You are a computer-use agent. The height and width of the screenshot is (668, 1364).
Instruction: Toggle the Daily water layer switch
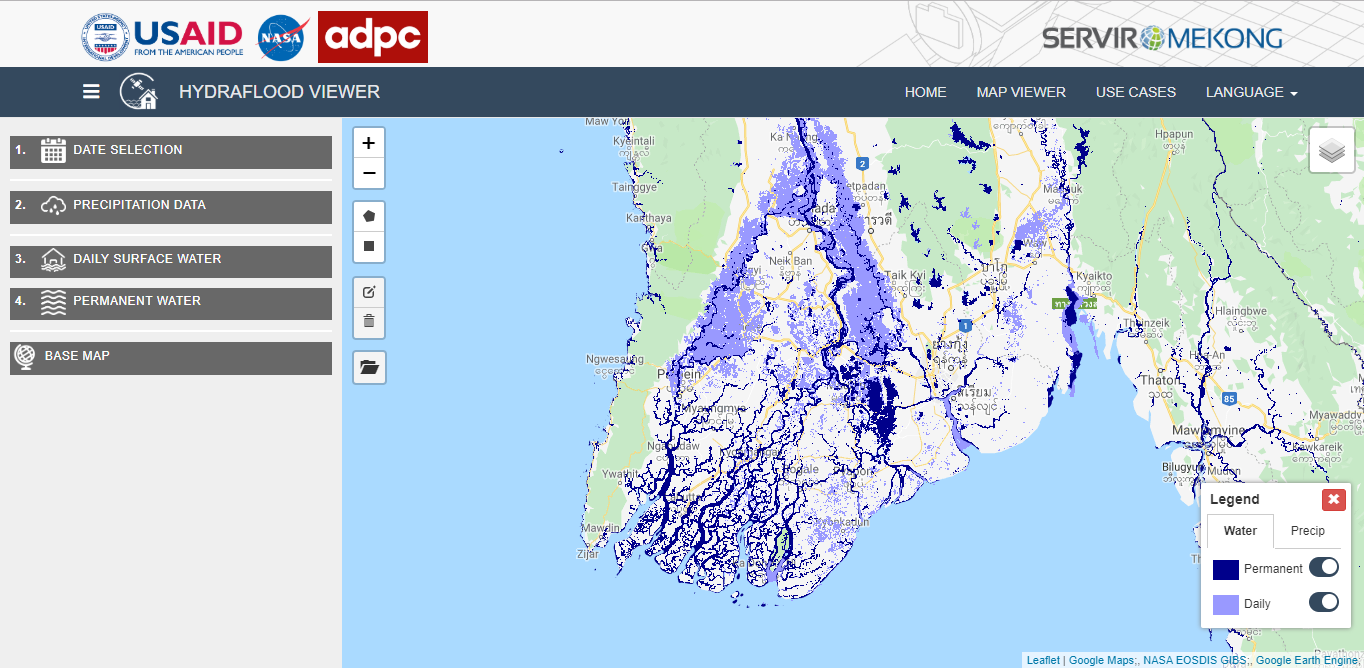click(1324, 602)
